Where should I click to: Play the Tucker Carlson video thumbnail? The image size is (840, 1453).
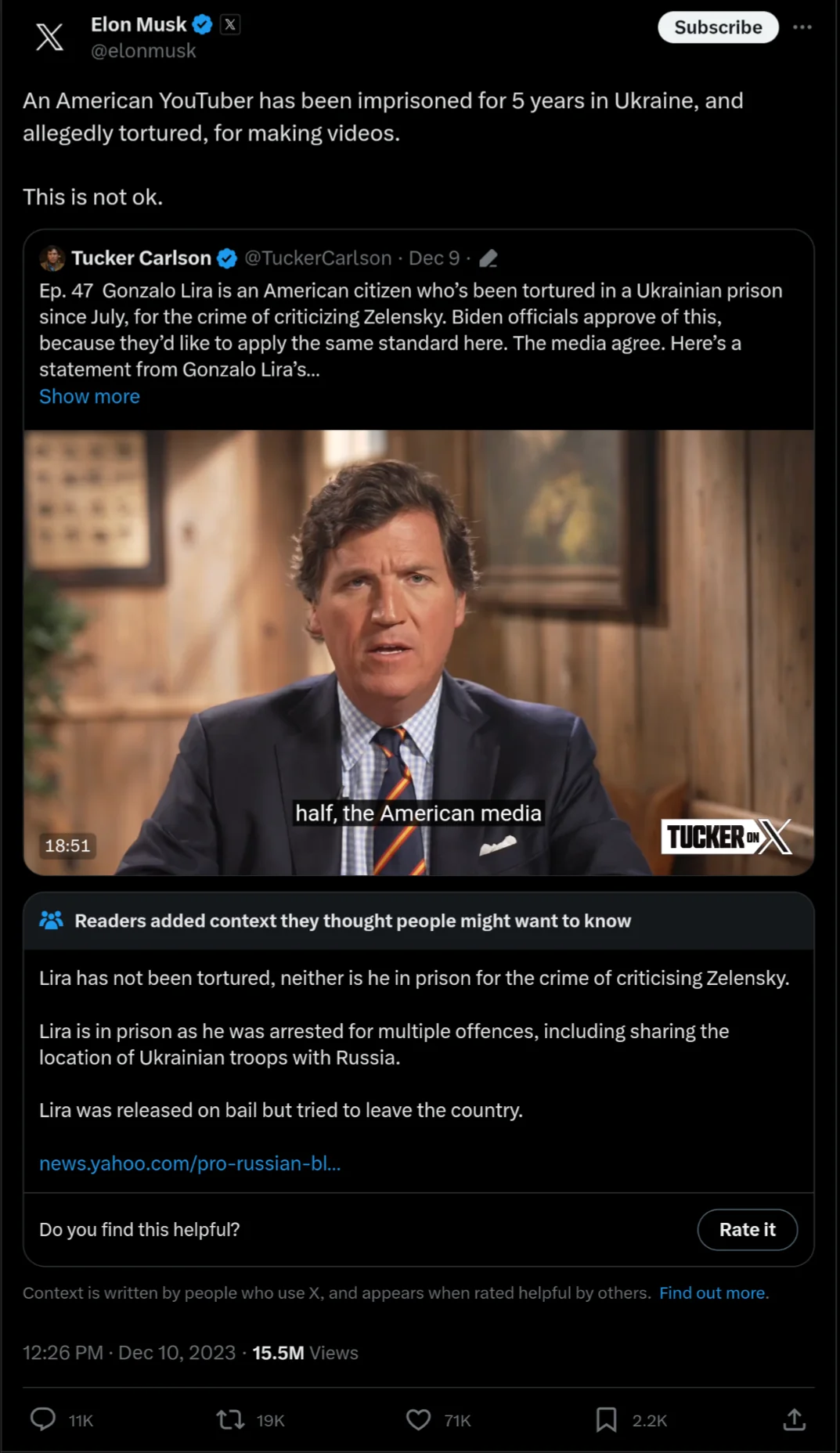click(x=419, y=652)
